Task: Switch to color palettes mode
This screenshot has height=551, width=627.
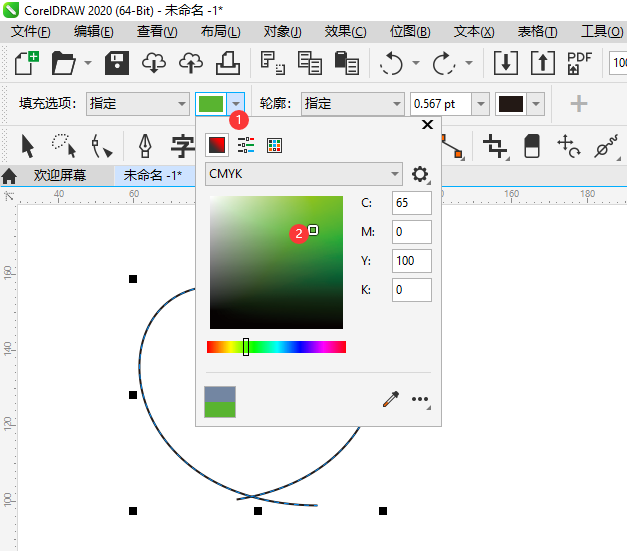Action: pos(274,145)
